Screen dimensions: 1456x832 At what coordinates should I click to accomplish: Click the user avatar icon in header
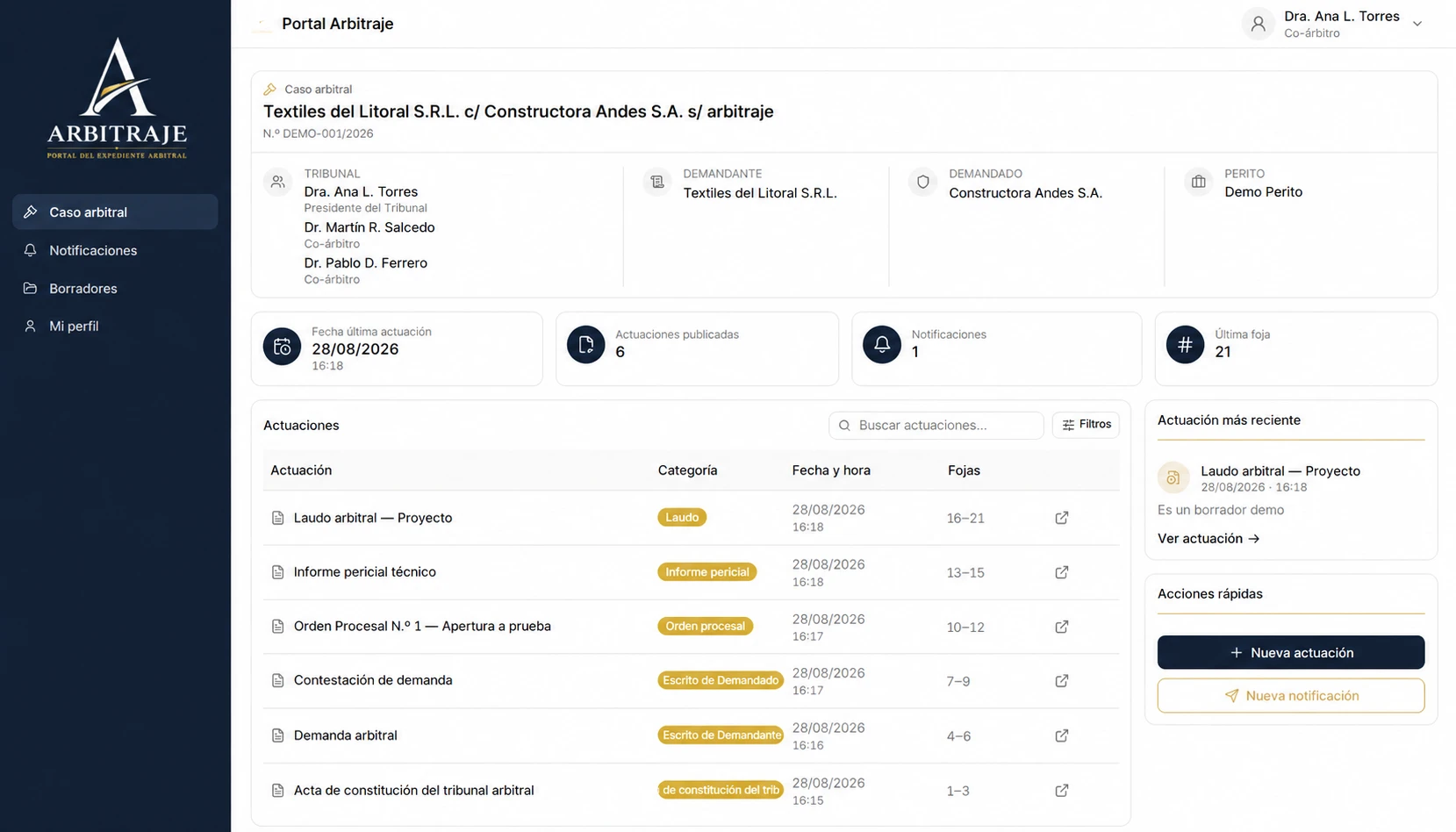pos(1258,24)
